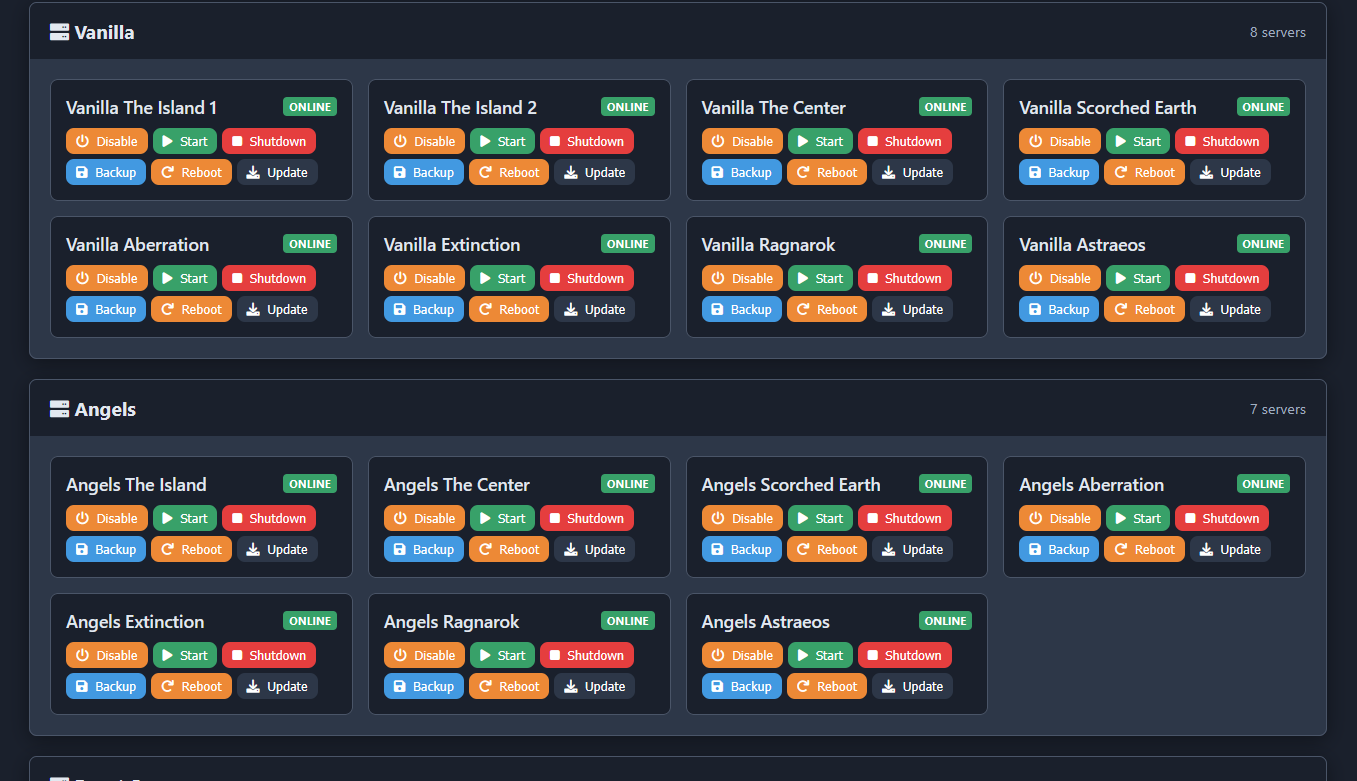1357x781 pixels.
Task: Click the reboot arrow icon on Vanilla Astraeos
Action: pos(1120,309)
